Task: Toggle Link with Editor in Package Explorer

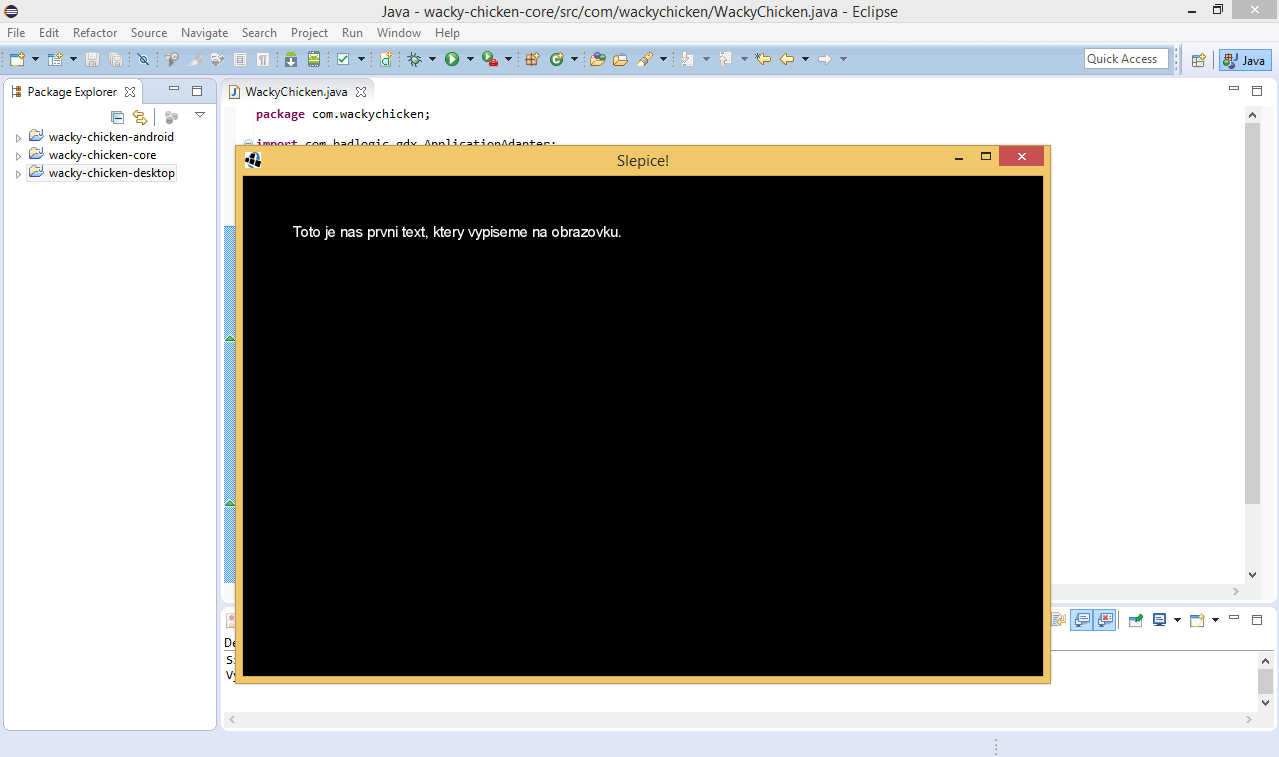Action: click(x=140, y=117)
